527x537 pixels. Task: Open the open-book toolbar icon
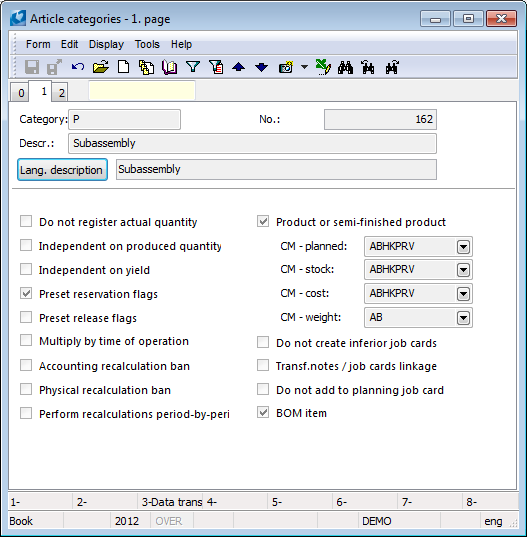click(170, 67)
